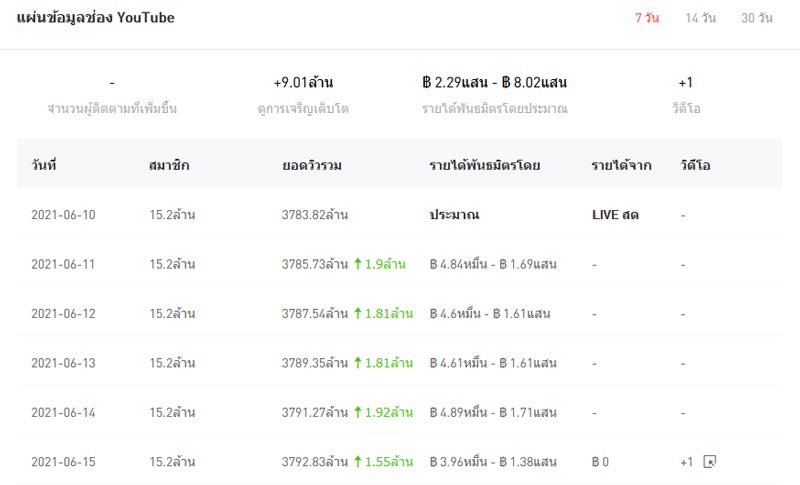This screenshot has height=485, width=800.
Task: Click revenue ฿4.89หมื่น - ฿1.71แสน
Action: (493, 413)
